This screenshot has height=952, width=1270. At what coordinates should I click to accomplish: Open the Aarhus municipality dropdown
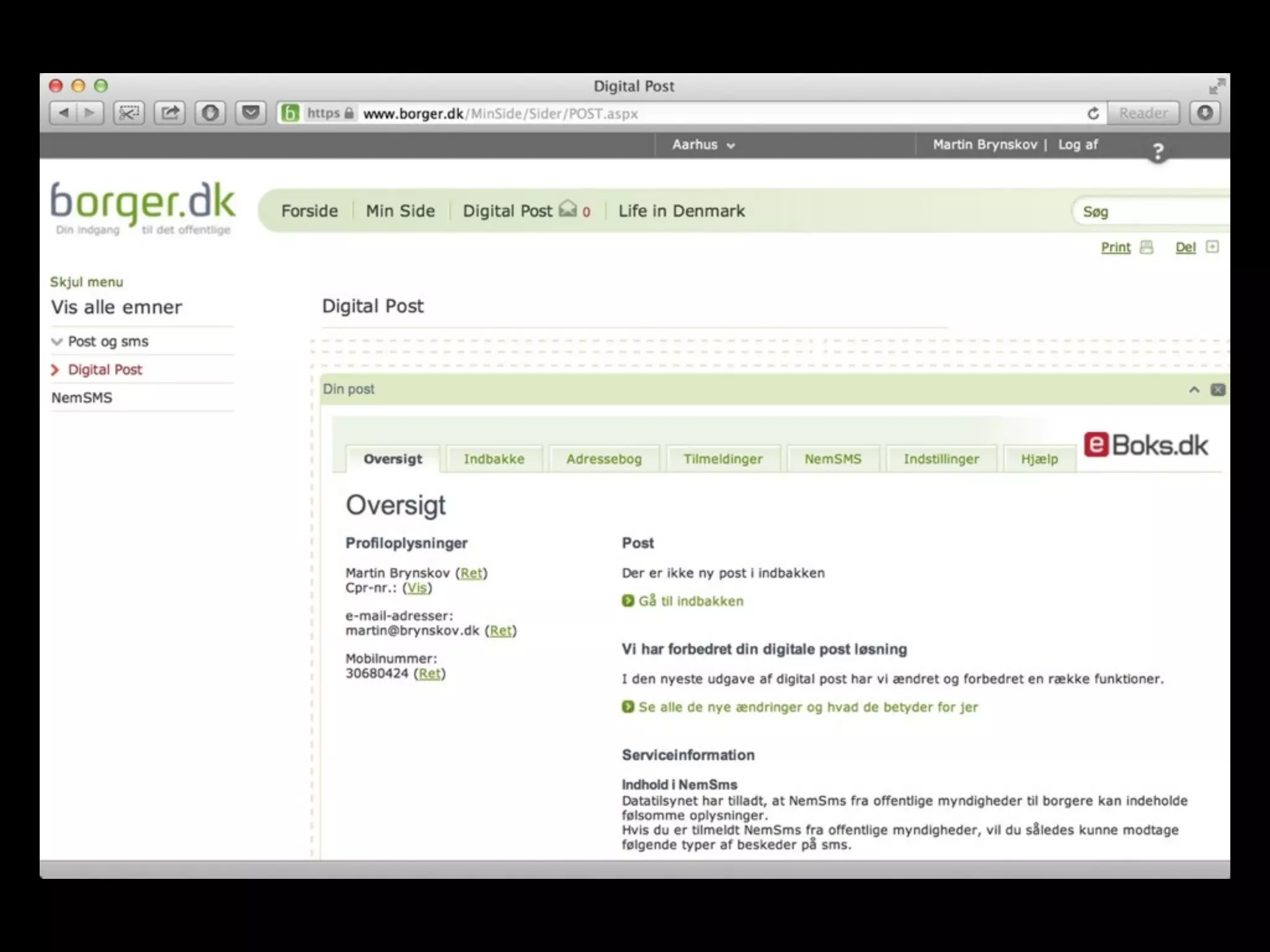pos(703,145)
